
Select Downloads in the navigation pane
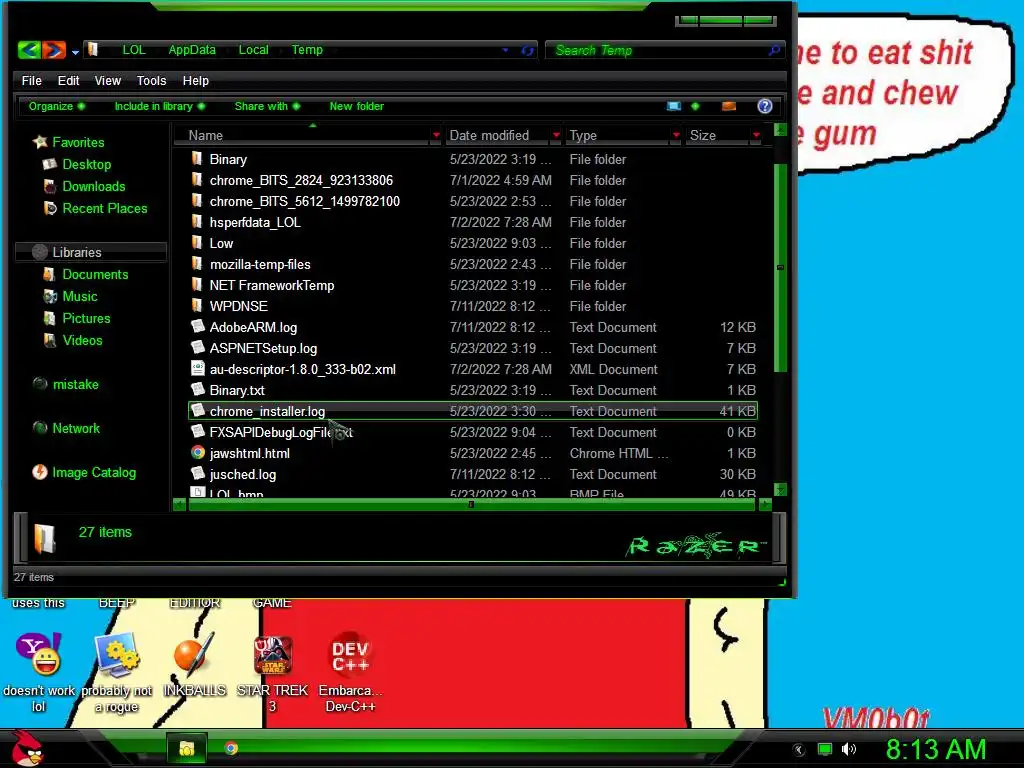pyautogui.click(x=84, y=186)
